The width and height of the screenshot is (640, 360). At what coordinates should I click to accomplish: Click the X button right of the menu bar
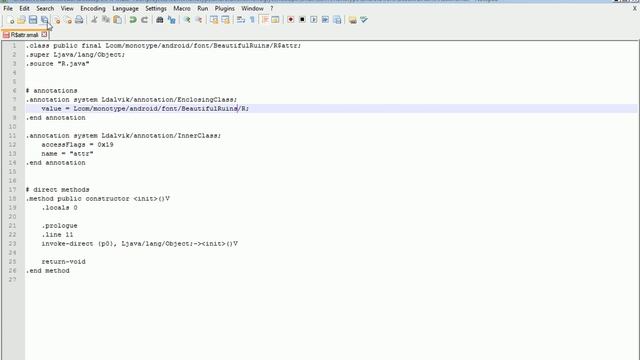(x=635, y=8)
